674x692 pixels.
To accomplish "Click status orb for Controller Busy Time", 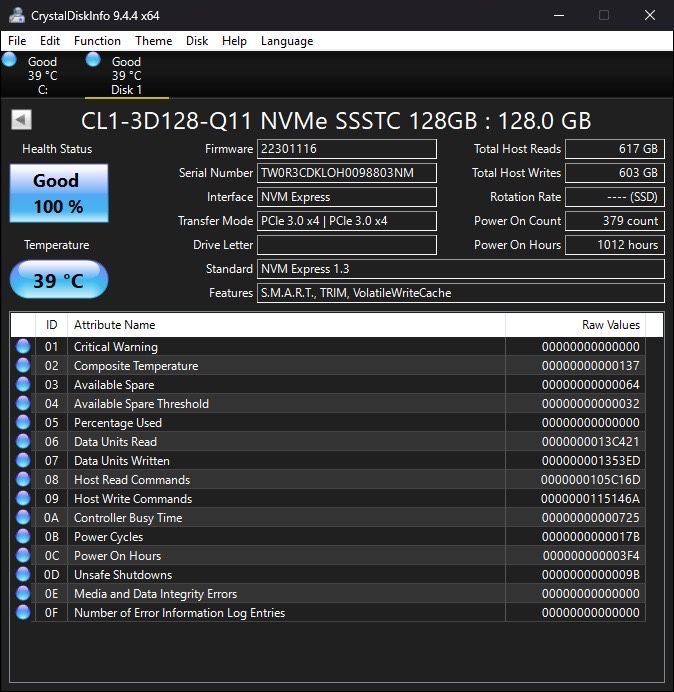I will 23,517.
